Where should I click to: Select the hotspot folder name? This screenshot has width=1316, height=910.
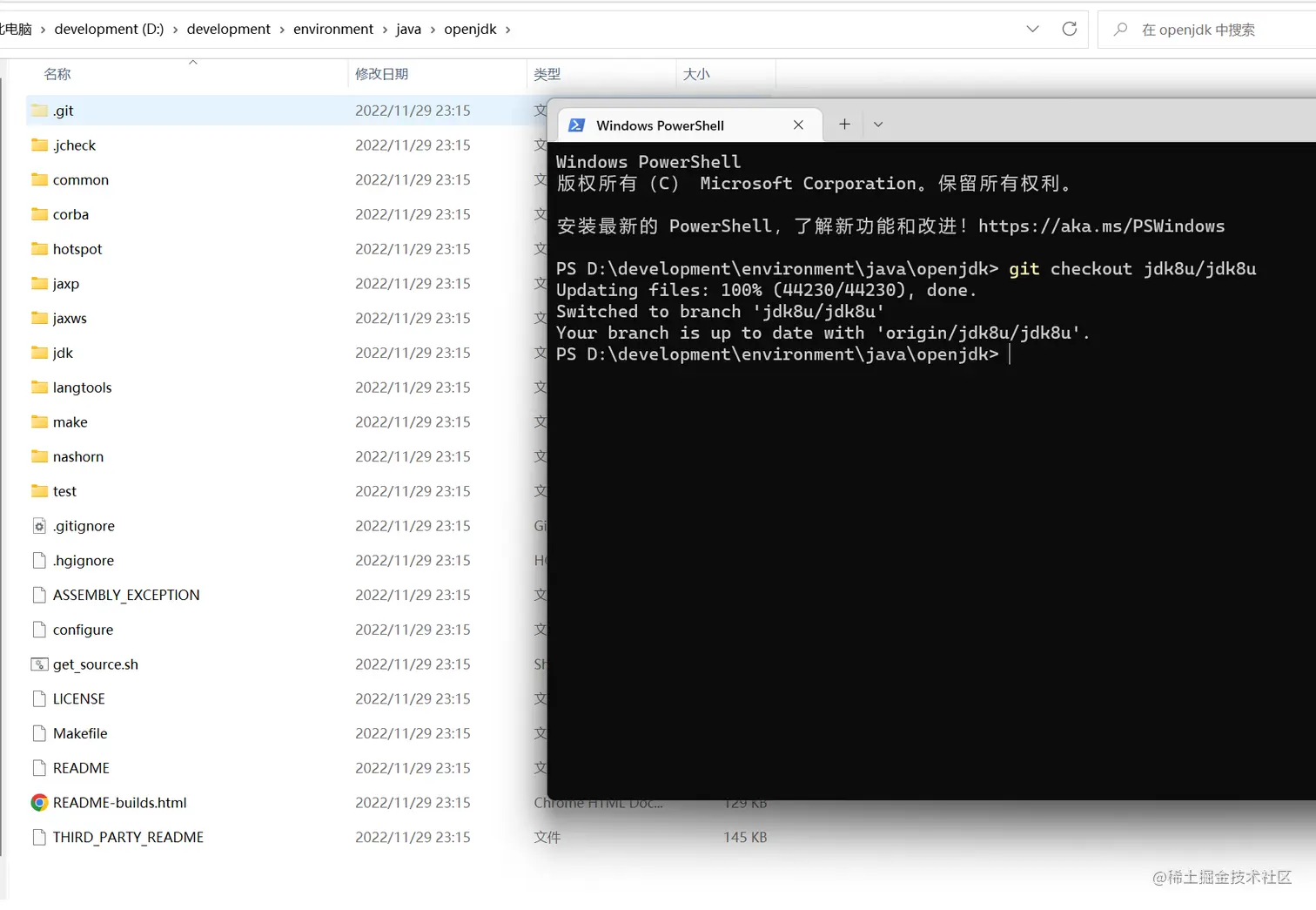(77, 249)
